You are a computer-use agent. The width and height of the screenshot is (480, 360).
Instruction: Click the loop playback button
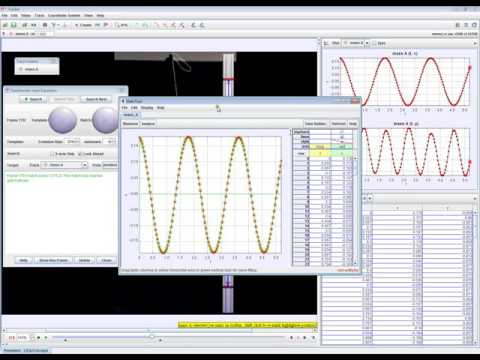click(313, 338)
